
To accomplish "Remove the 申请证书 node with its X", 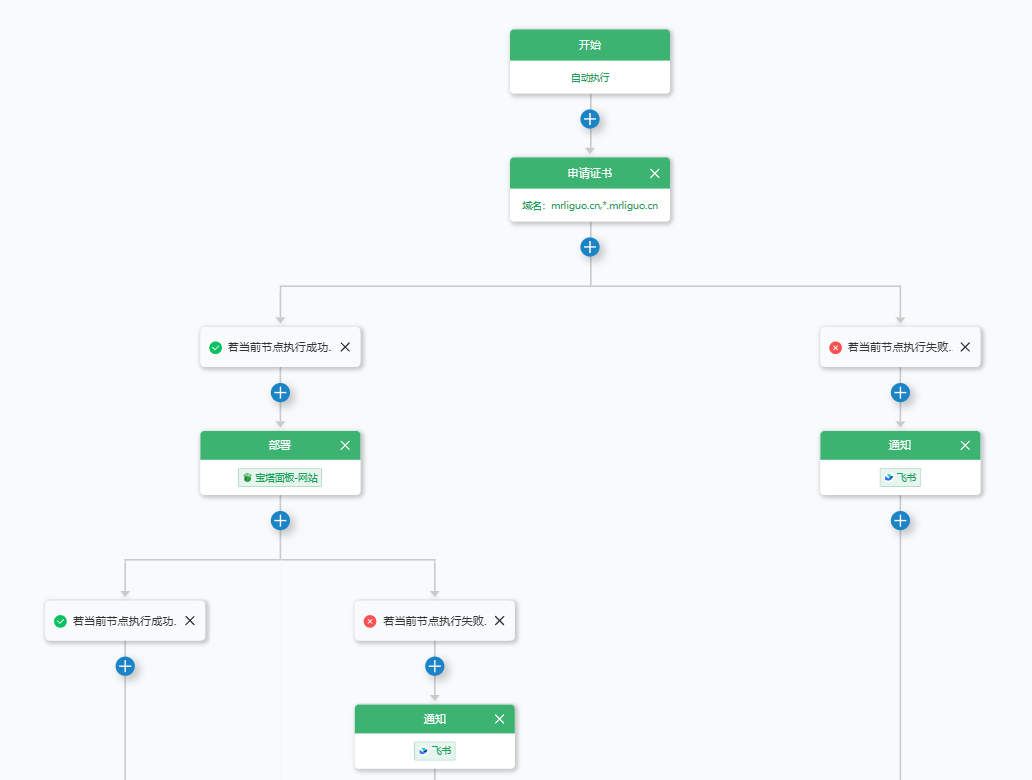I will point(655,173).
